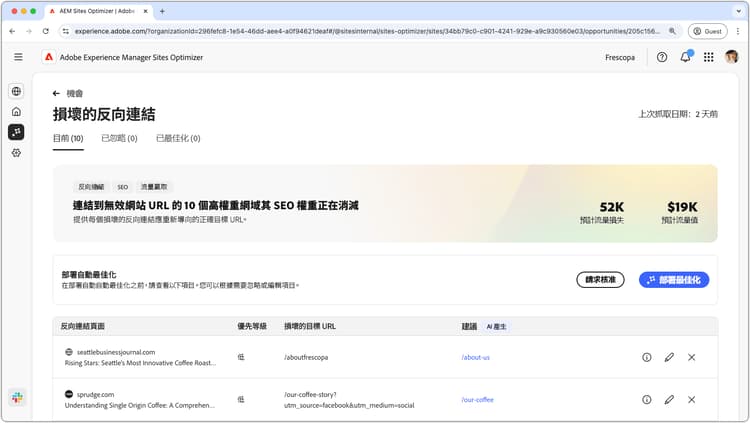Screen dimensions: 750x423
Task: Click the Rising Stars article title
Action: [140, 363]
